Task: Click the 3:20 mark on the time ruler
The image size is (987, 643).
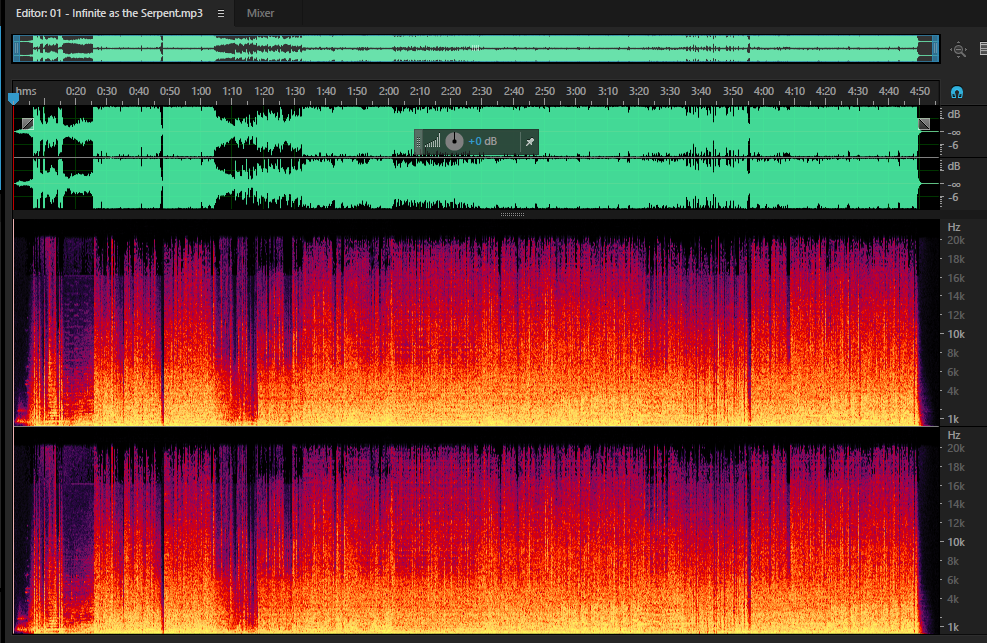Action: click(x=638, y=91)
